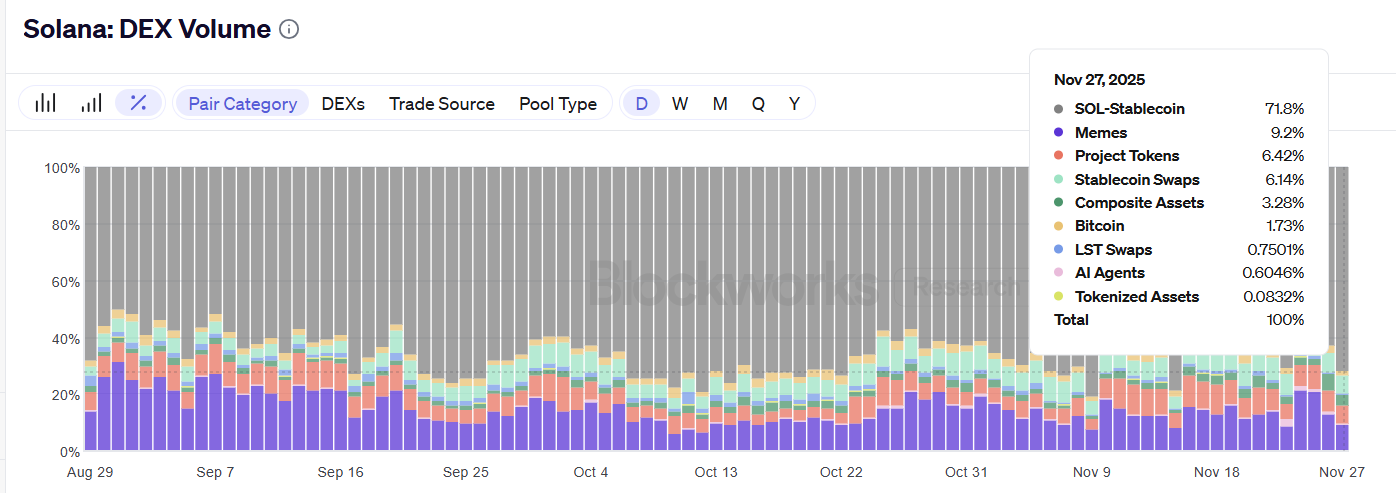Click the info icon beside the chart title
The width and height of the screenshot is (1396, 493).
tap(289, 30)
